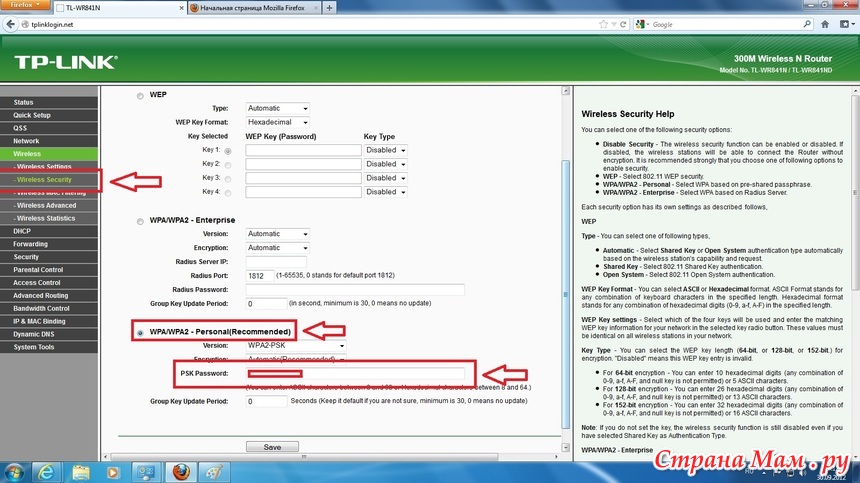
Task: Open the Paint taskbar icon
Action: coord(214,472)
